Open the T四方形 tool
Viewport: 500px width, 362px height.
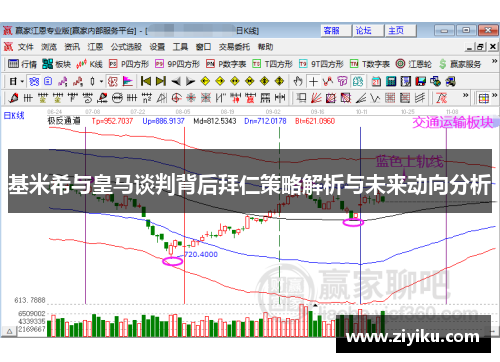tap(272, 64)
